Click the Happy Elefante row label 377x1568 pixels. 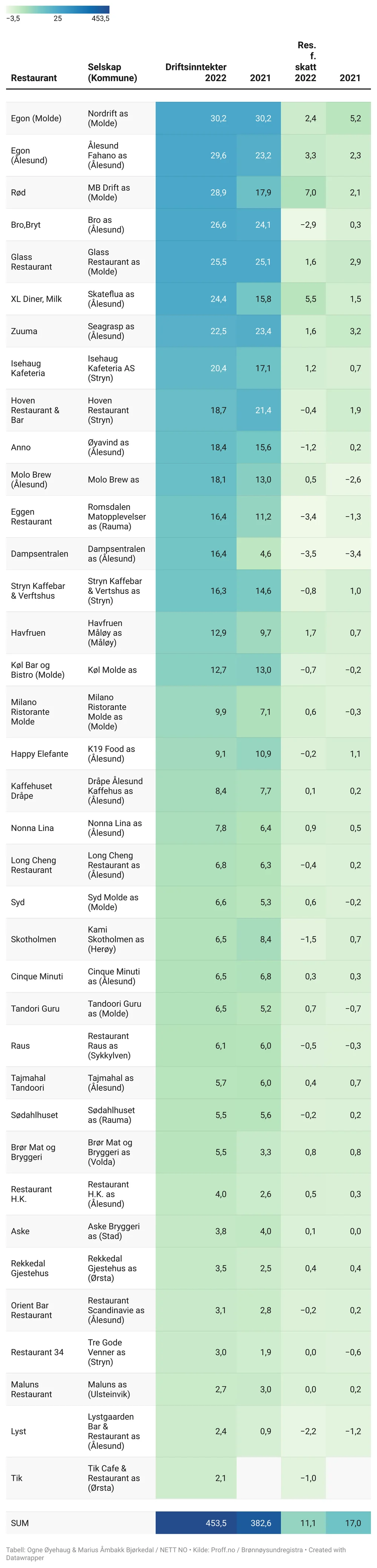(x=40, y=754)
